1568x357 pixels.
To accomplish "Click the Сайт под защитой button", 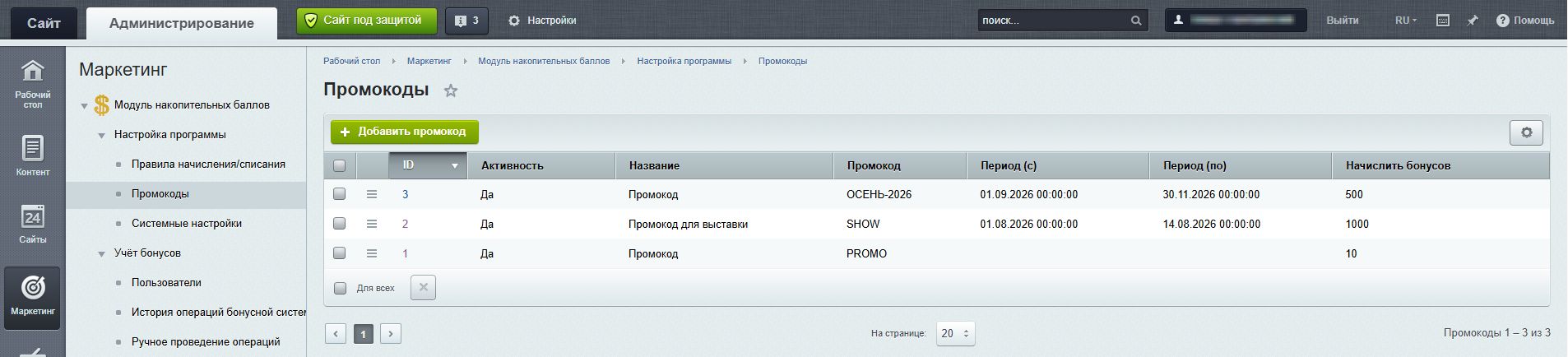I will point(366,21).
